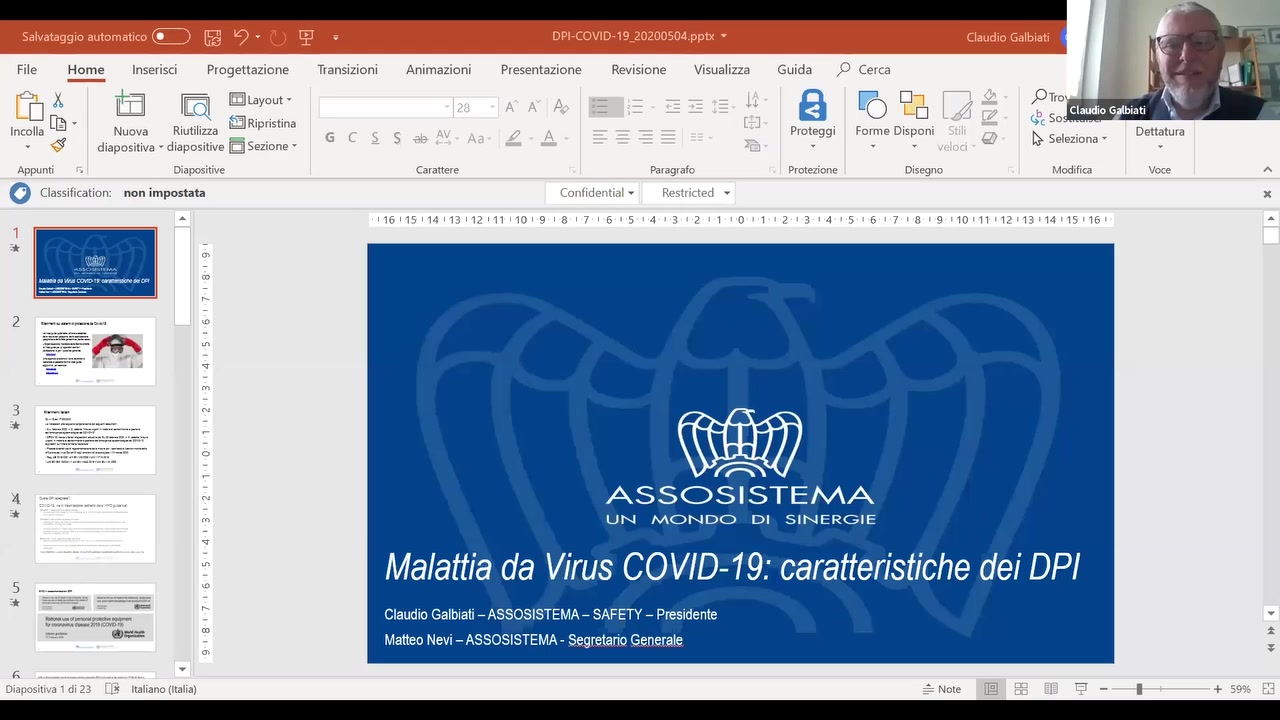
Task: Click the zoom slider handle
Action: click(1139, 689)
